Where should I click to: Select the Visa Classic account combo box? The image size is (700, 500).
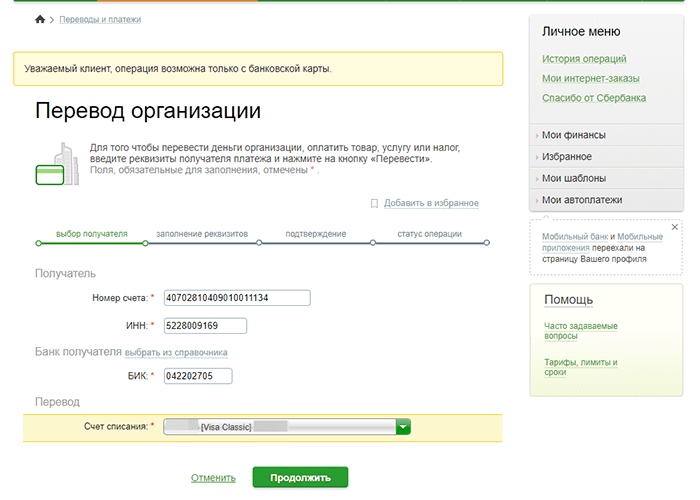click(x=287, y=427)
